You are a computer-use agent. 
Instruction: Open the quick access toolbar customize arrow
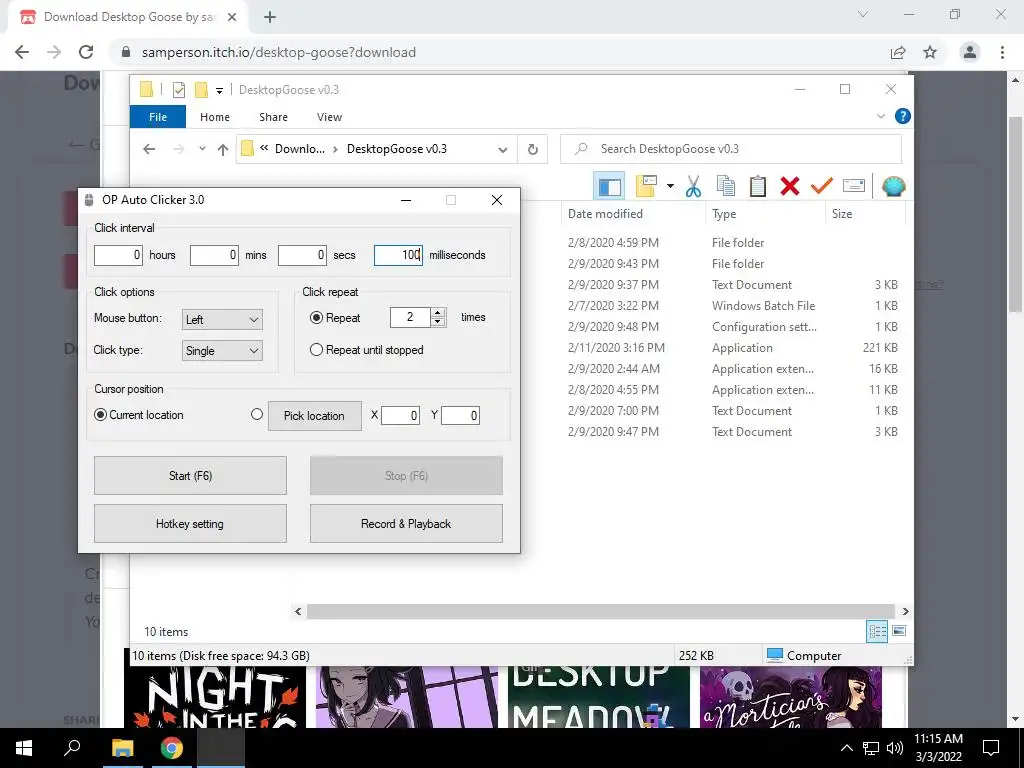pos(219,91)
